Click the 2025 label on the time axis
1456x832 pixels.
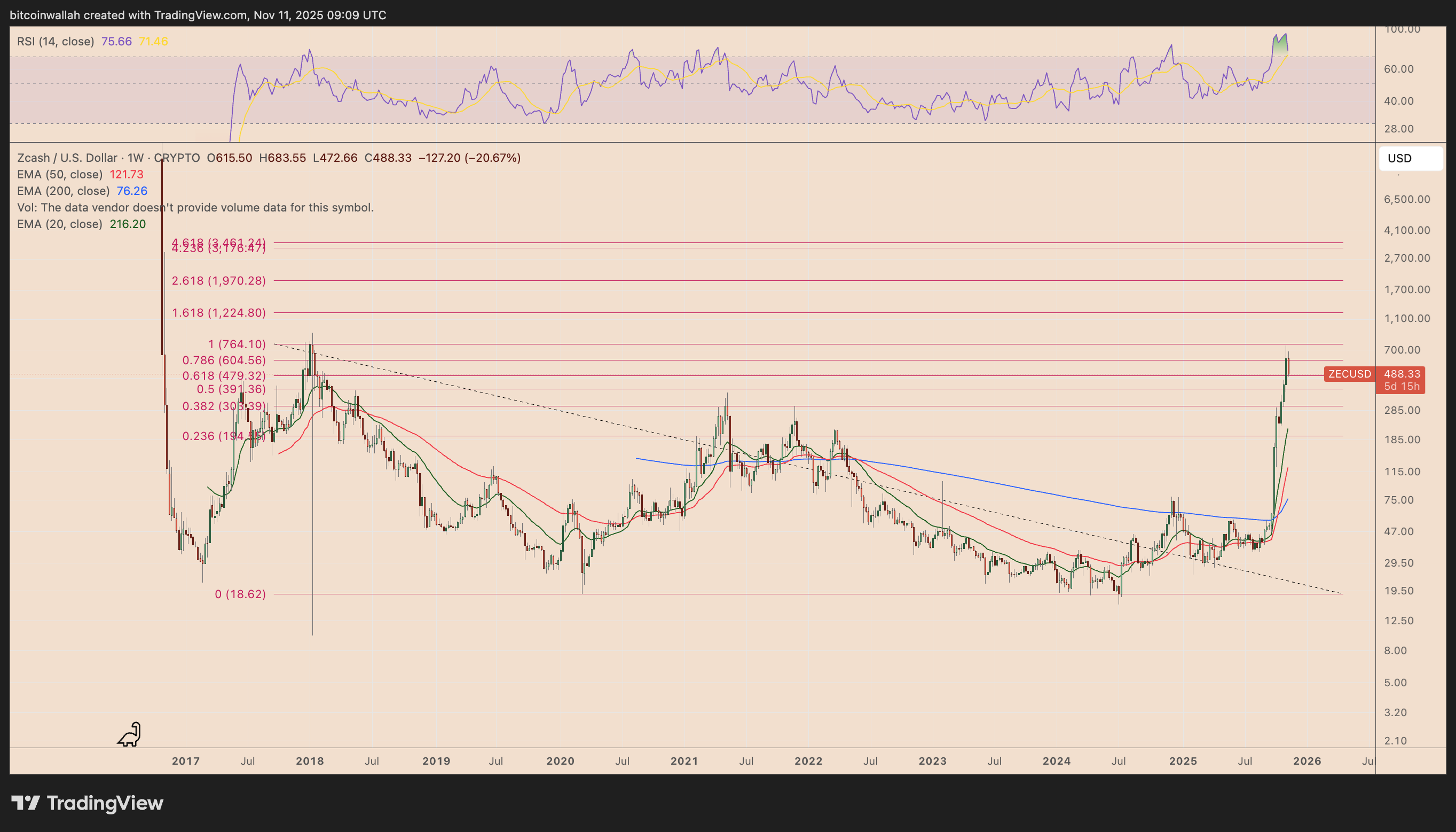pyautogui.click(x=1183, y=761)
